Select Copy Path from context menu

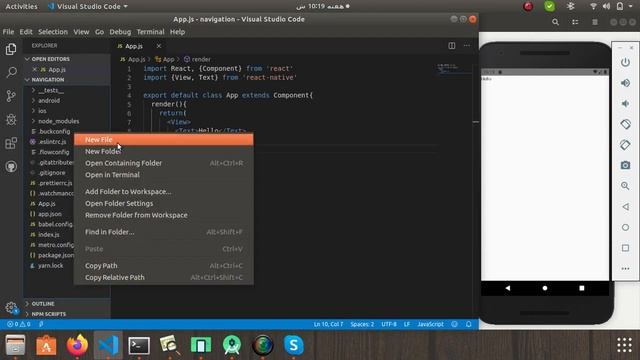click(163, 266)
